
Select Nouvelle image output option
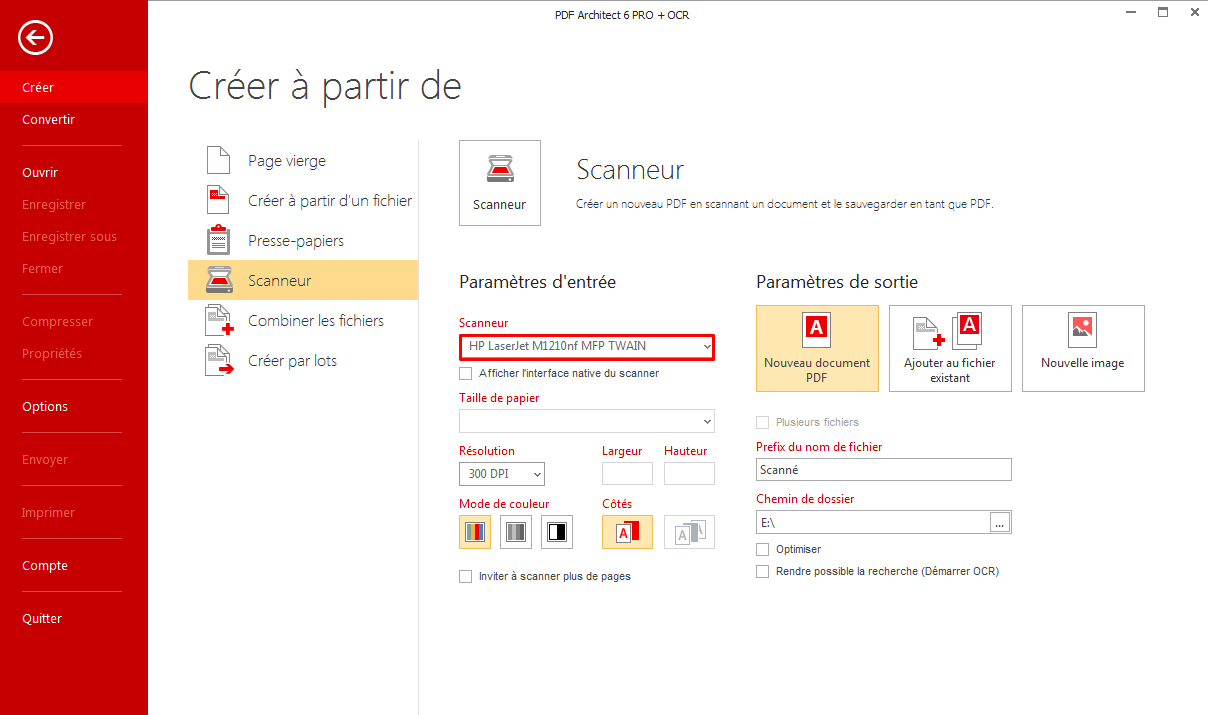click(1083, 348)
